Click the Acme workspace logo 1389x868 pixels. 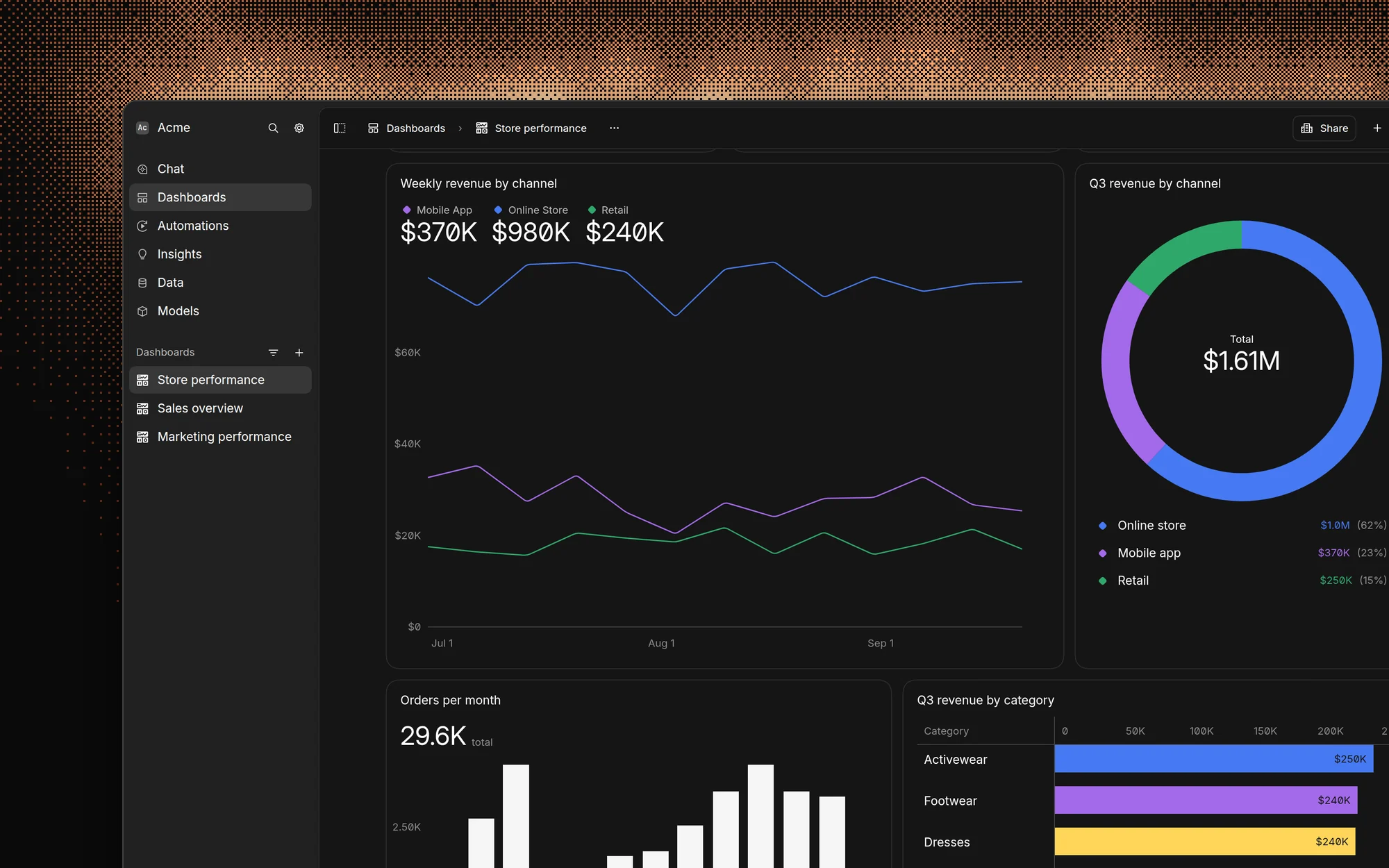[142, 128]
